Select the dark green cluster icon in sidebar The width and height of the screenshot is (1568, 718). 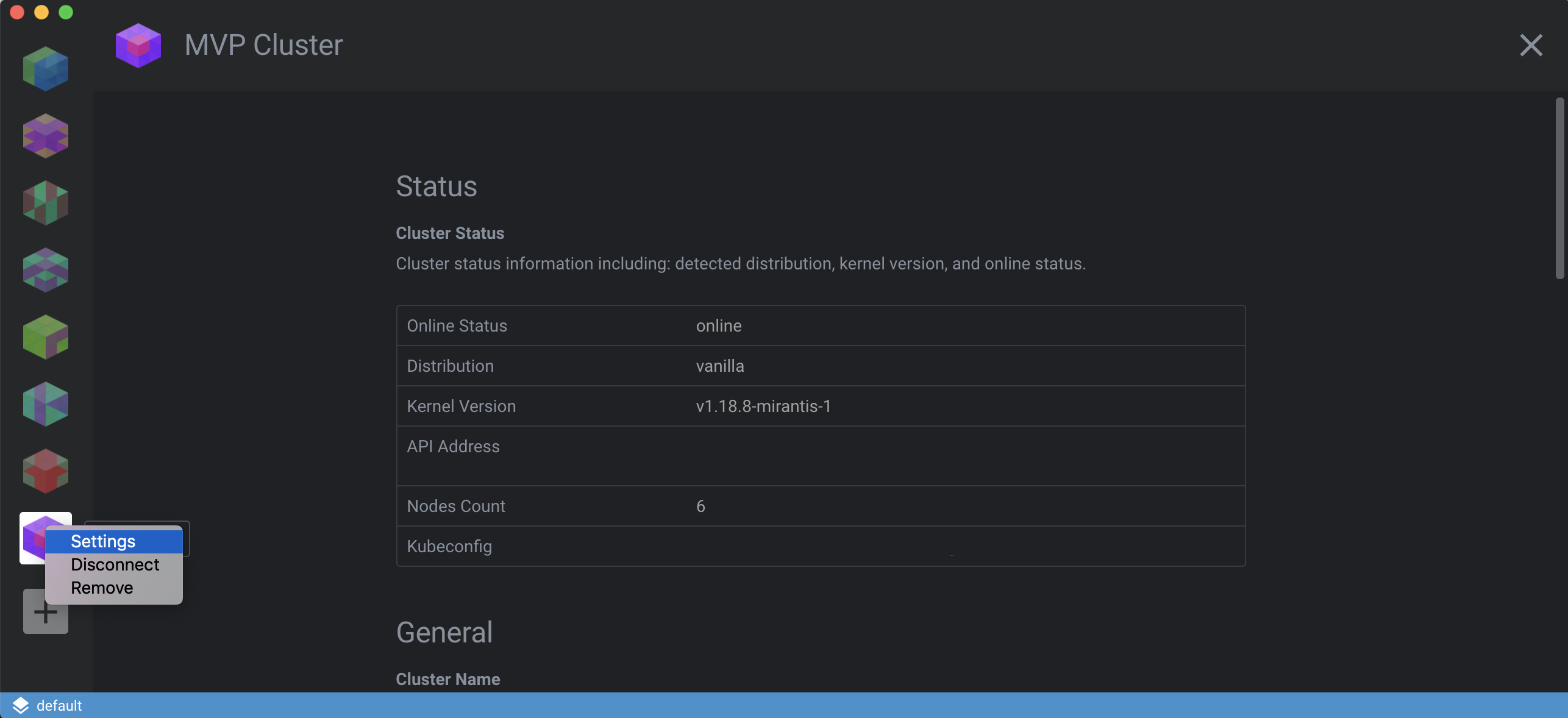[x=45, y=202]
